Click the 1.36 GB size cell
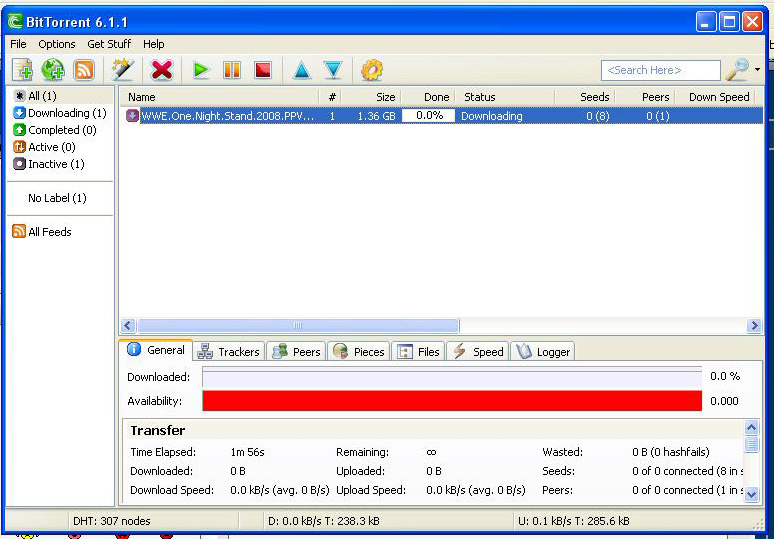Viewport: 774px width, 539px height. (376, 116)
